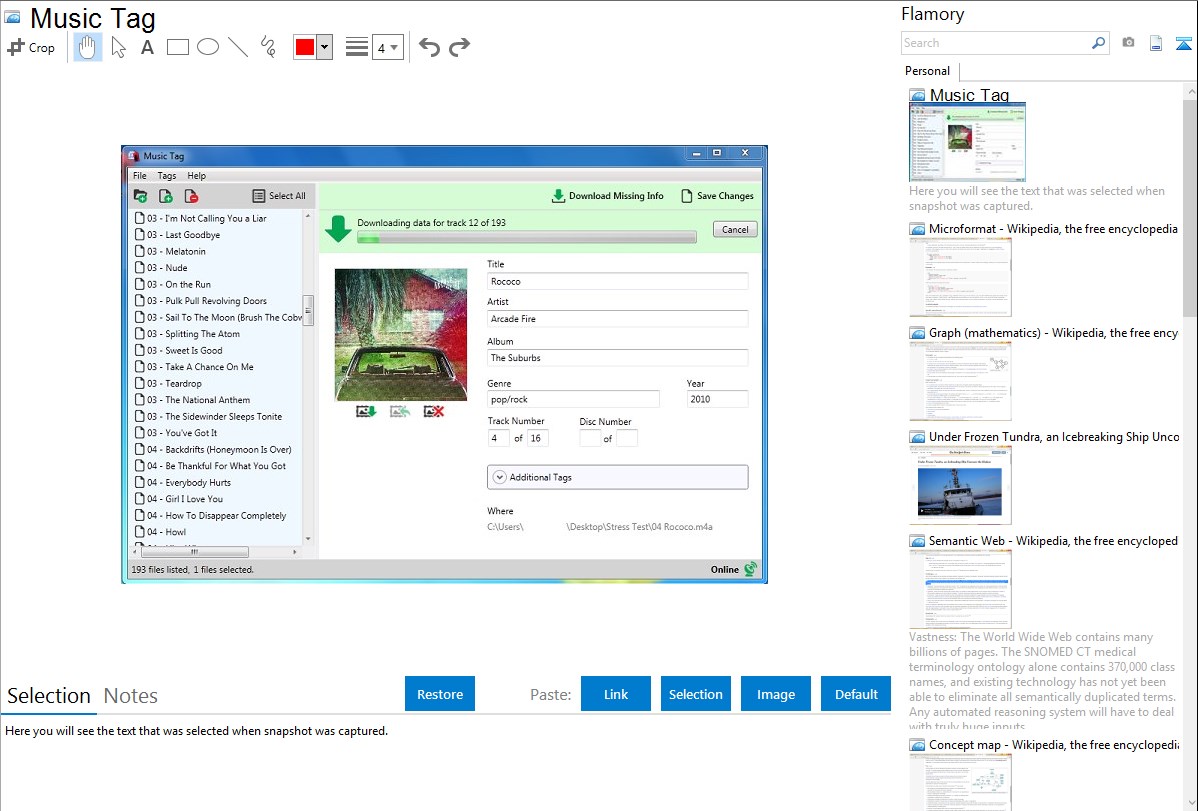Open the Tags menu in Music Tag
This screenshot has height=811, width=1198.
pyautogui.click(x=167, y=176)
